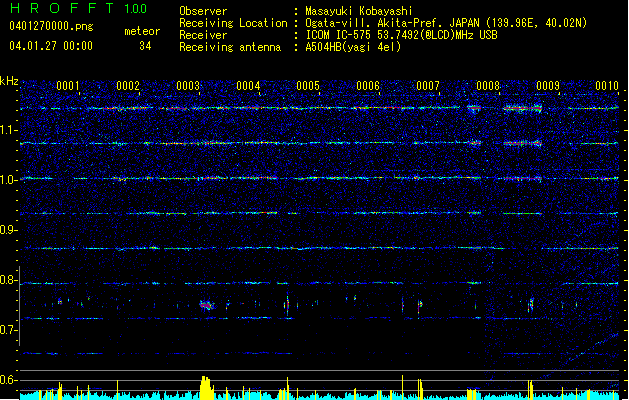Screen dimensions: 629x400
Task: Click the Receiving antenna label
Action: pyautogui.click(x=230, y=47)
